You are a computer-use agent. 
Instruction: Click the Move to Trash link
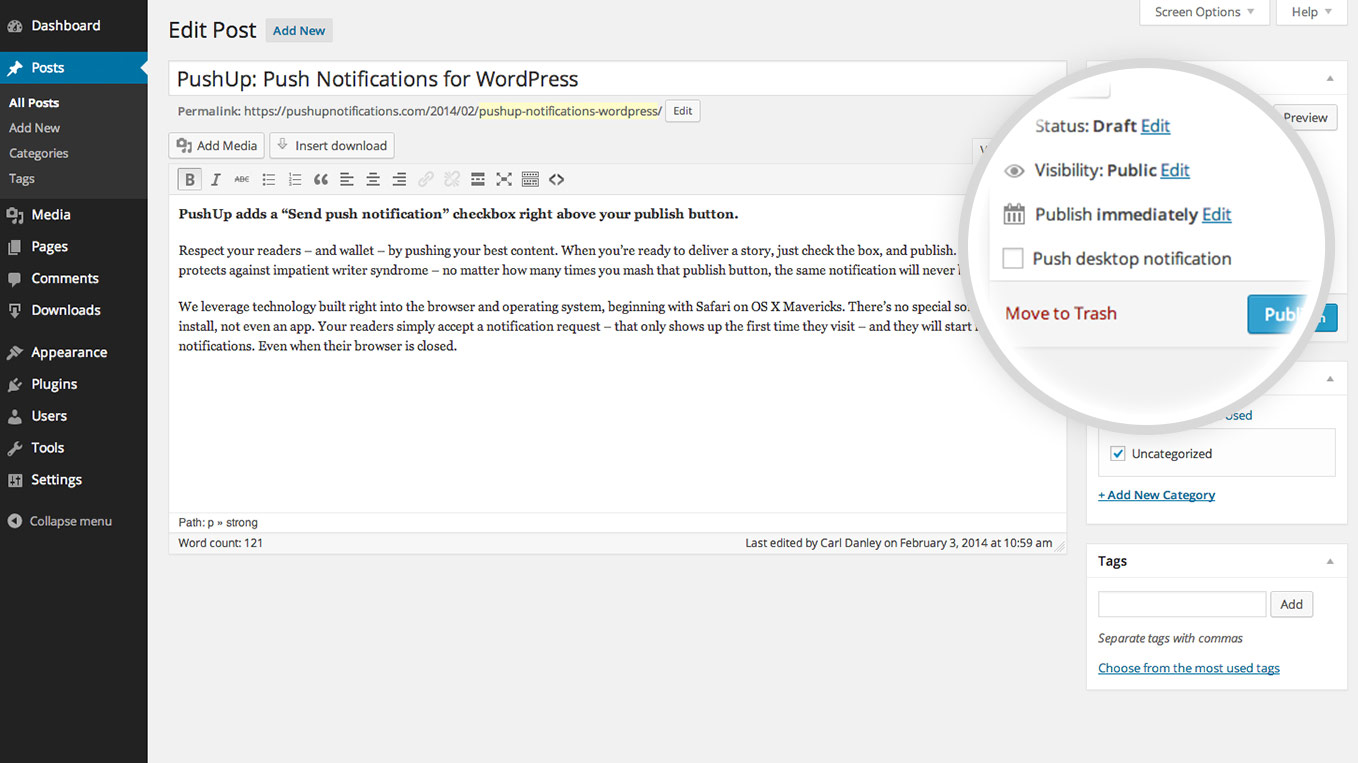pyautogui.click(x=1061, y=314)
